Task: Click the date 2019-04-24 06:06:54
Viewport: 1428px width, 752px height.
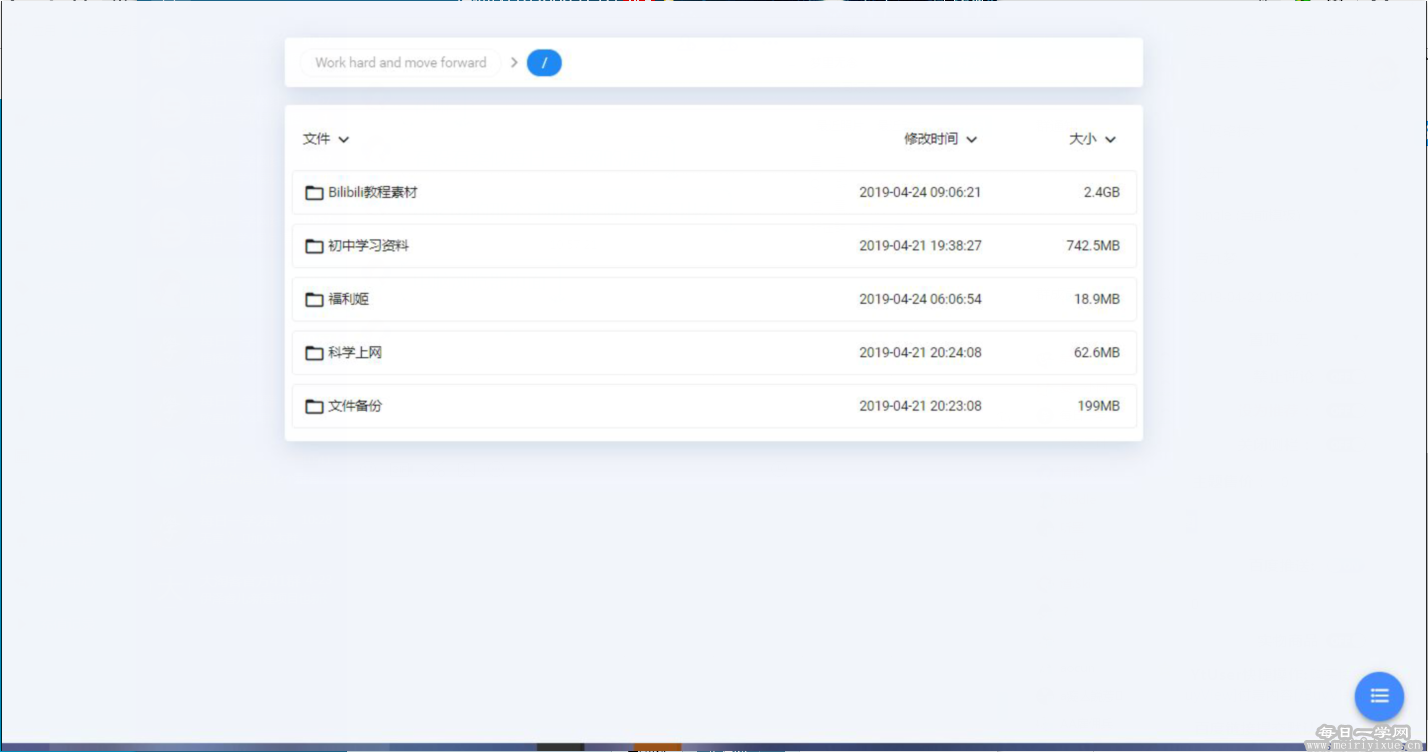Action: tap(920, 299)
